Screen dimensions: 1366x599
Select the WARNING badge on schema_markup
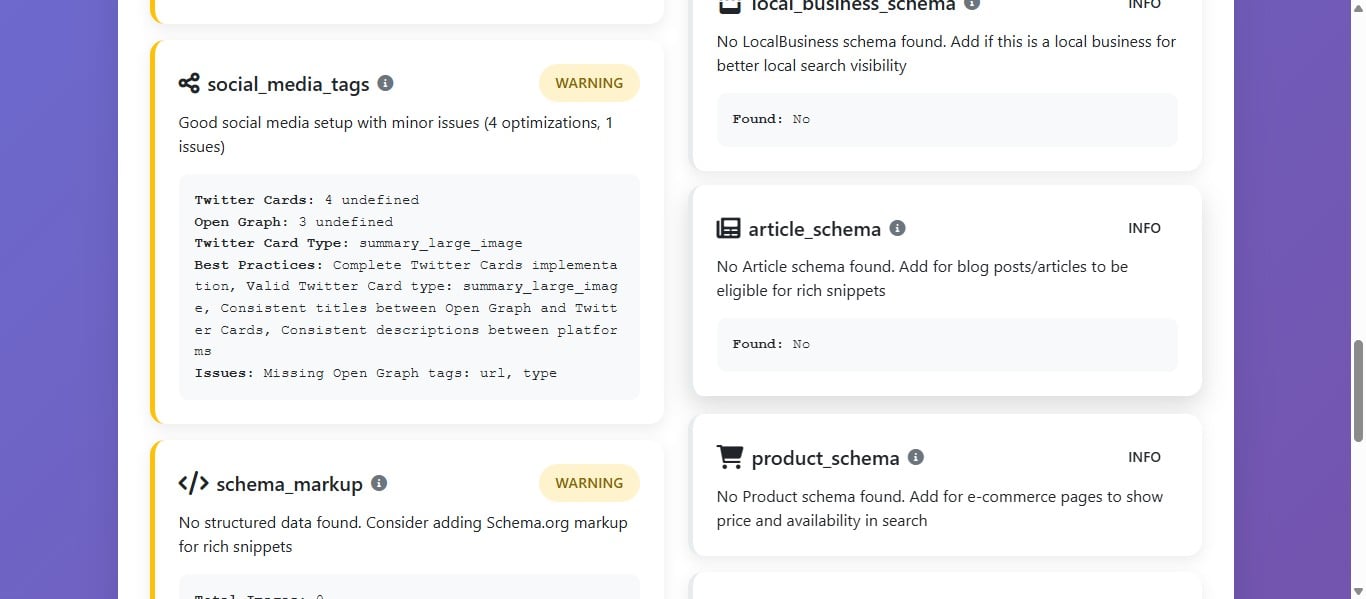[589, 483]
